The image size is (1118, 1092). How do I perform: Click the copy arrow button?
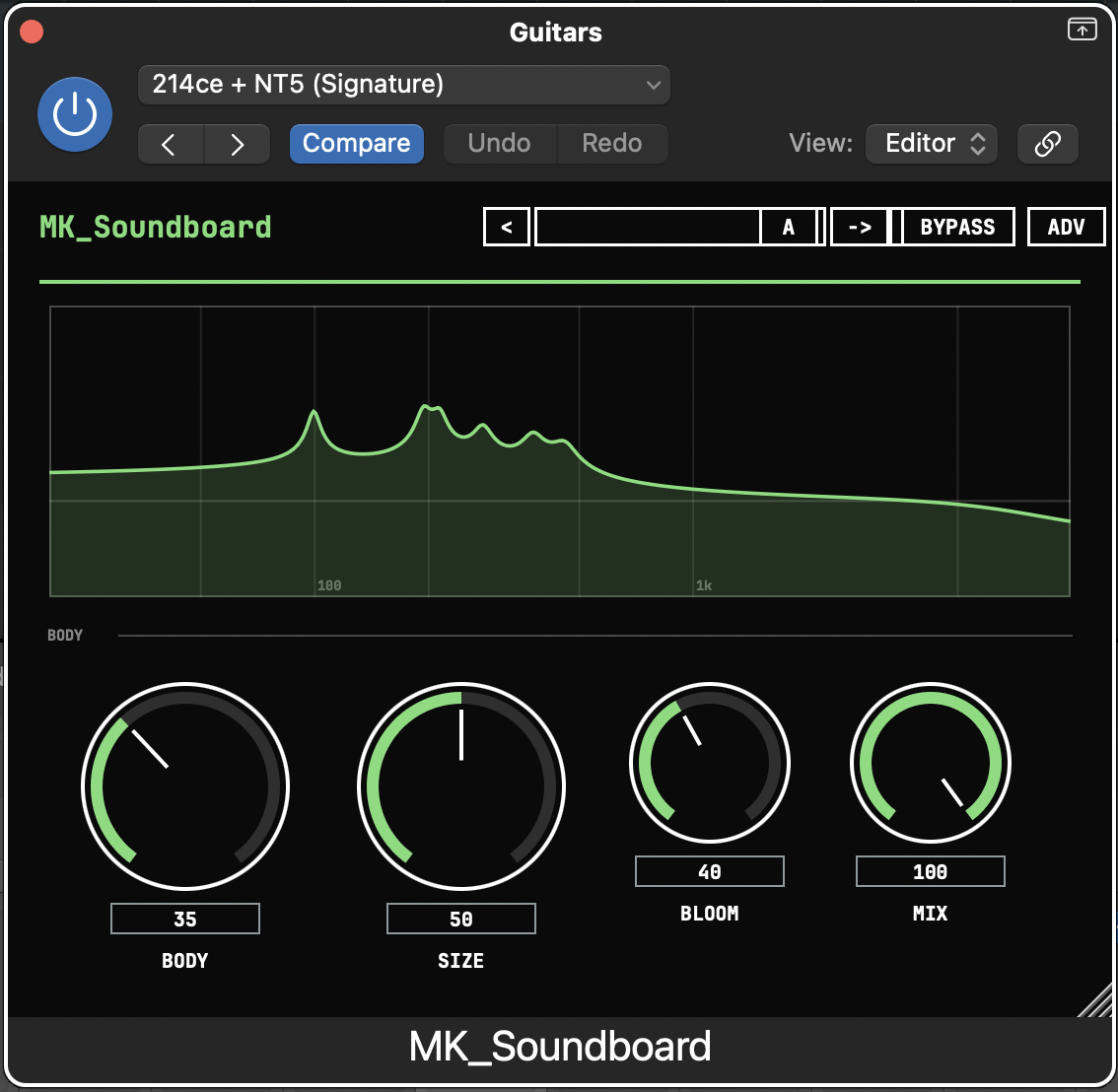click(859, 228)
